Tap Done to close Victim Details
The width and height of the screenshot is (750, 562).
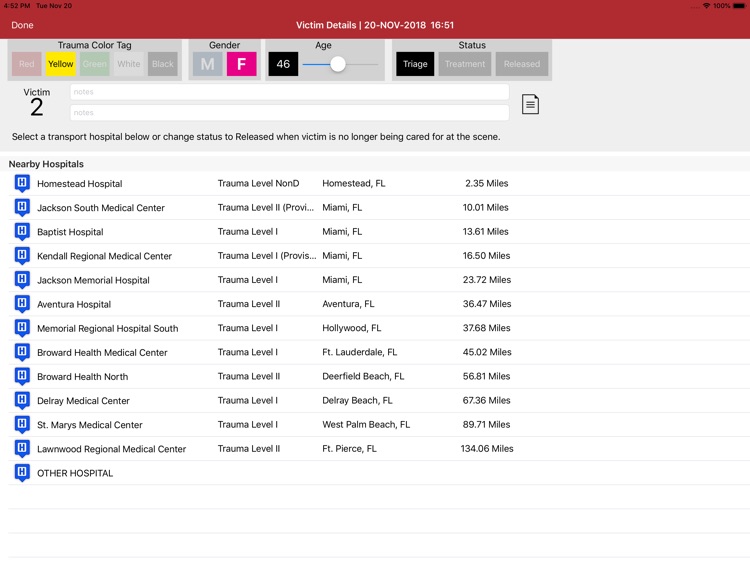pos(22,25)
